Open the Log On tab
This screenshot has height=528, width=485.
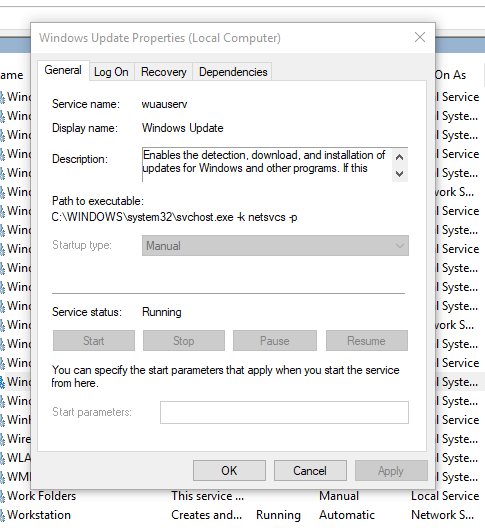[x=111, y=72]
